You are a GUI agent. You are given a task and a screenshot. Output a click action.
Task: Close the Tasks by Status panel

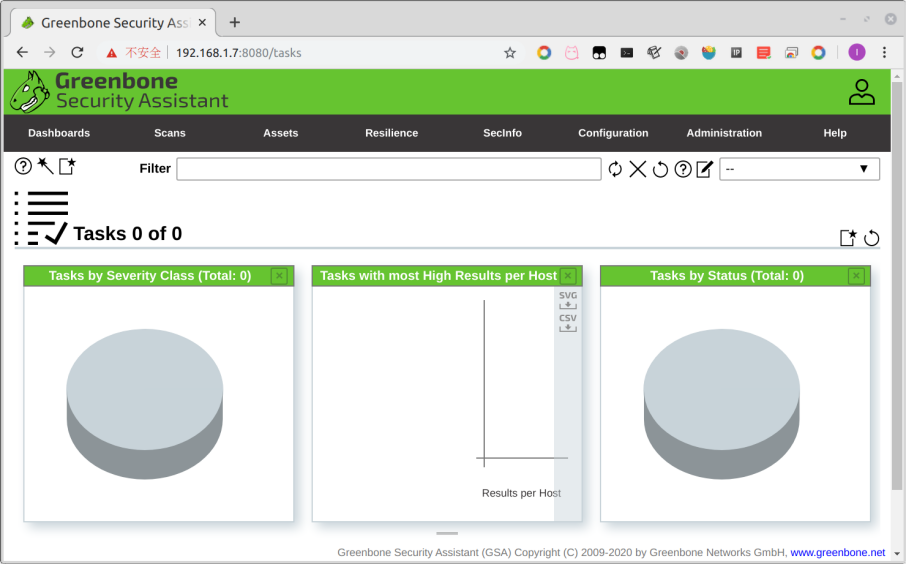tap(856, 276)
